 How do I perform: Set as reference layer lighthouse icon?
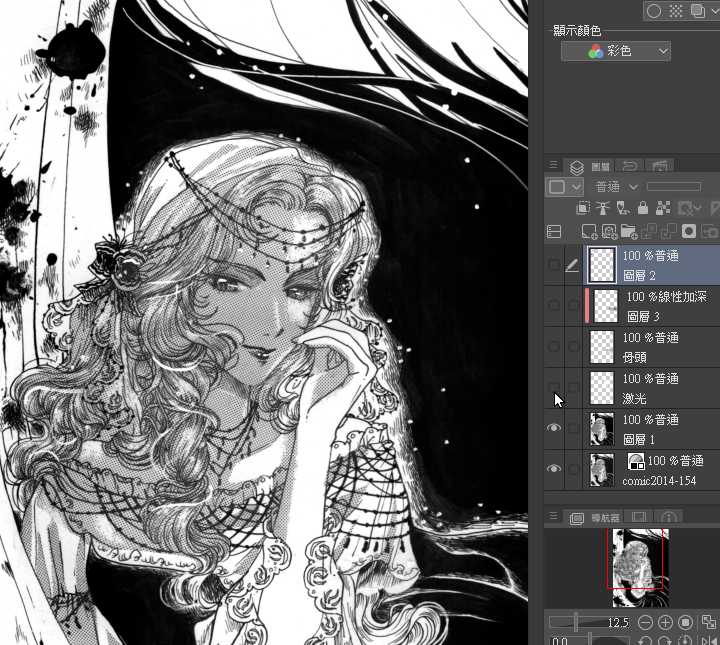603,208
